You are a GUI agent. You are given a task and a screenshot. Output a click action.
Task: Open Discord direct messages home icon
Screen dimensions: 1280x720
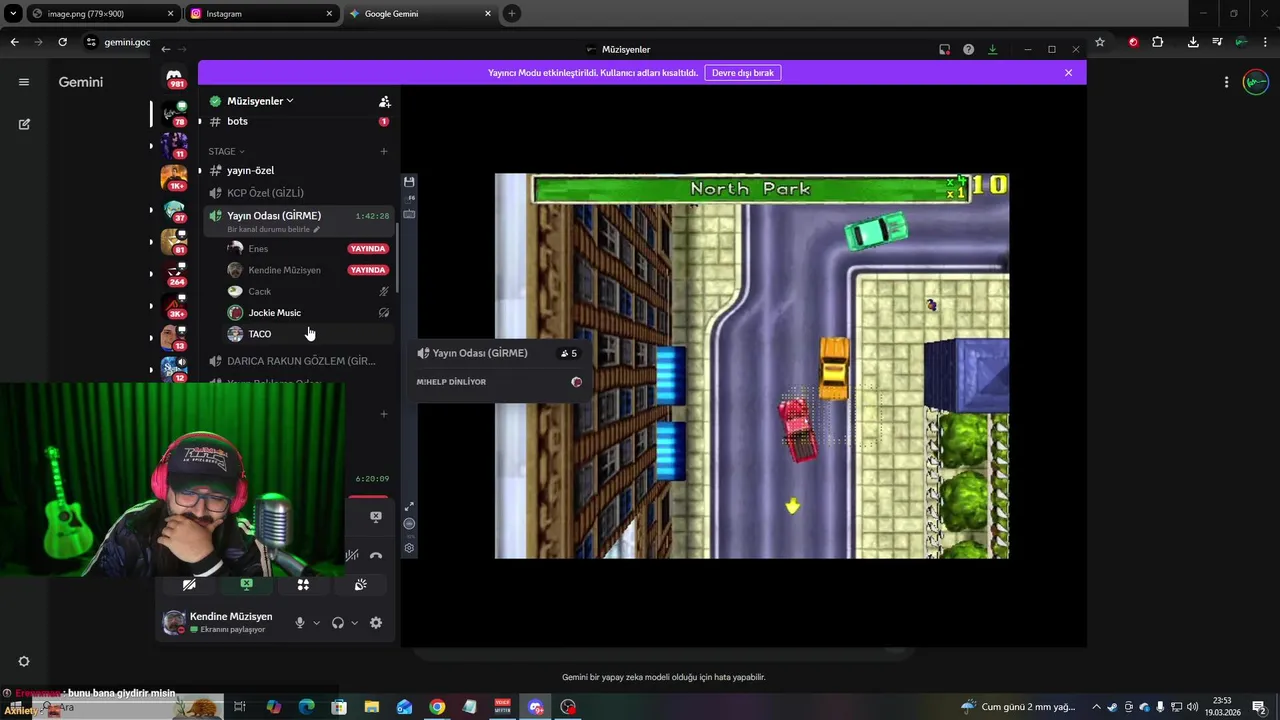point(174,76)
